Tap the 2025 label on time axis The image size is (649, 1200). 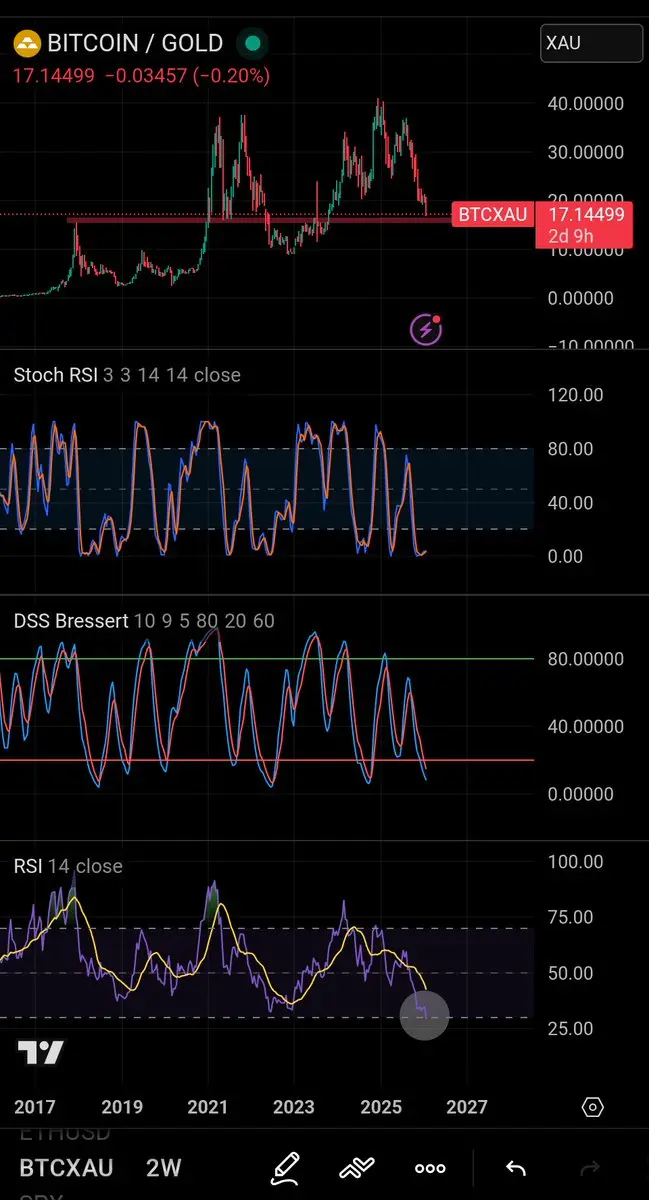pos(381,1107)
